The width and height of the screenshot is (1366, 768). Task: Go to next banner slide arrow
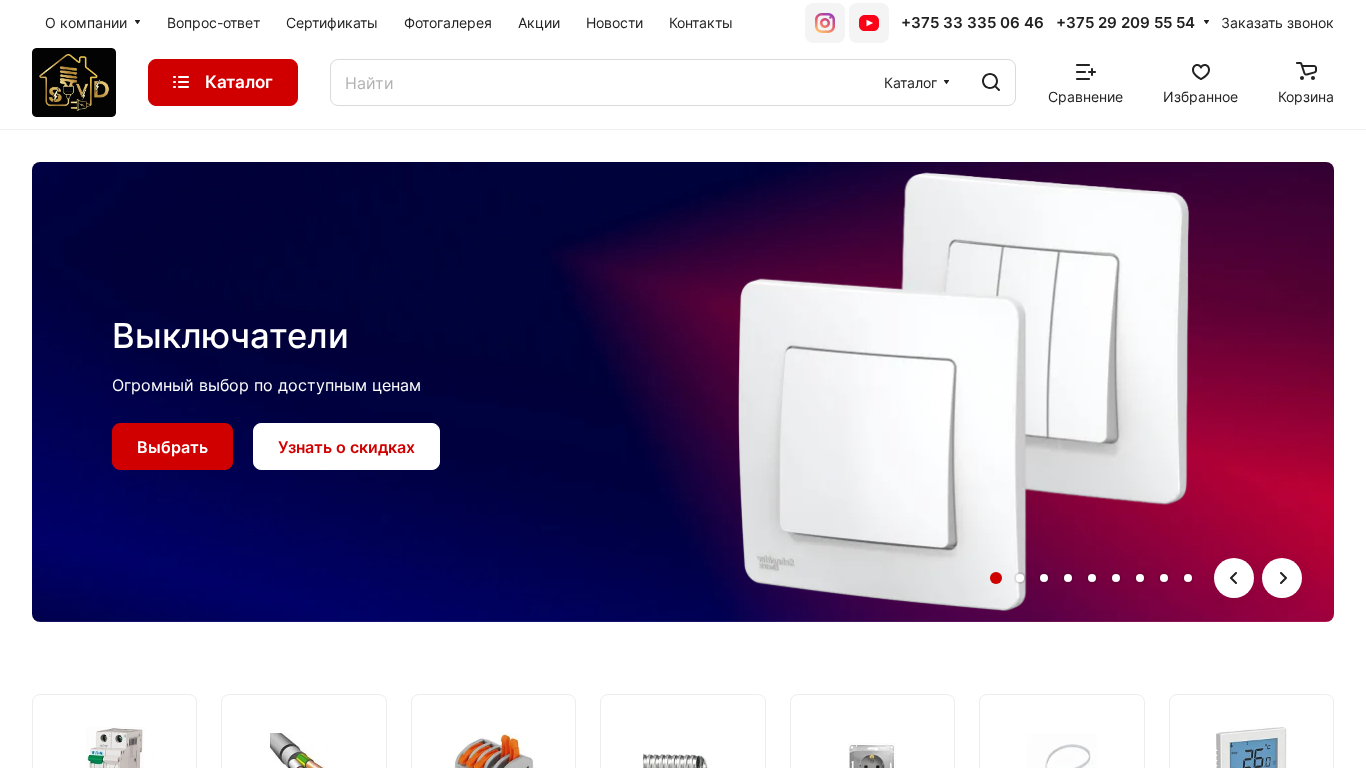[1282, 578]
